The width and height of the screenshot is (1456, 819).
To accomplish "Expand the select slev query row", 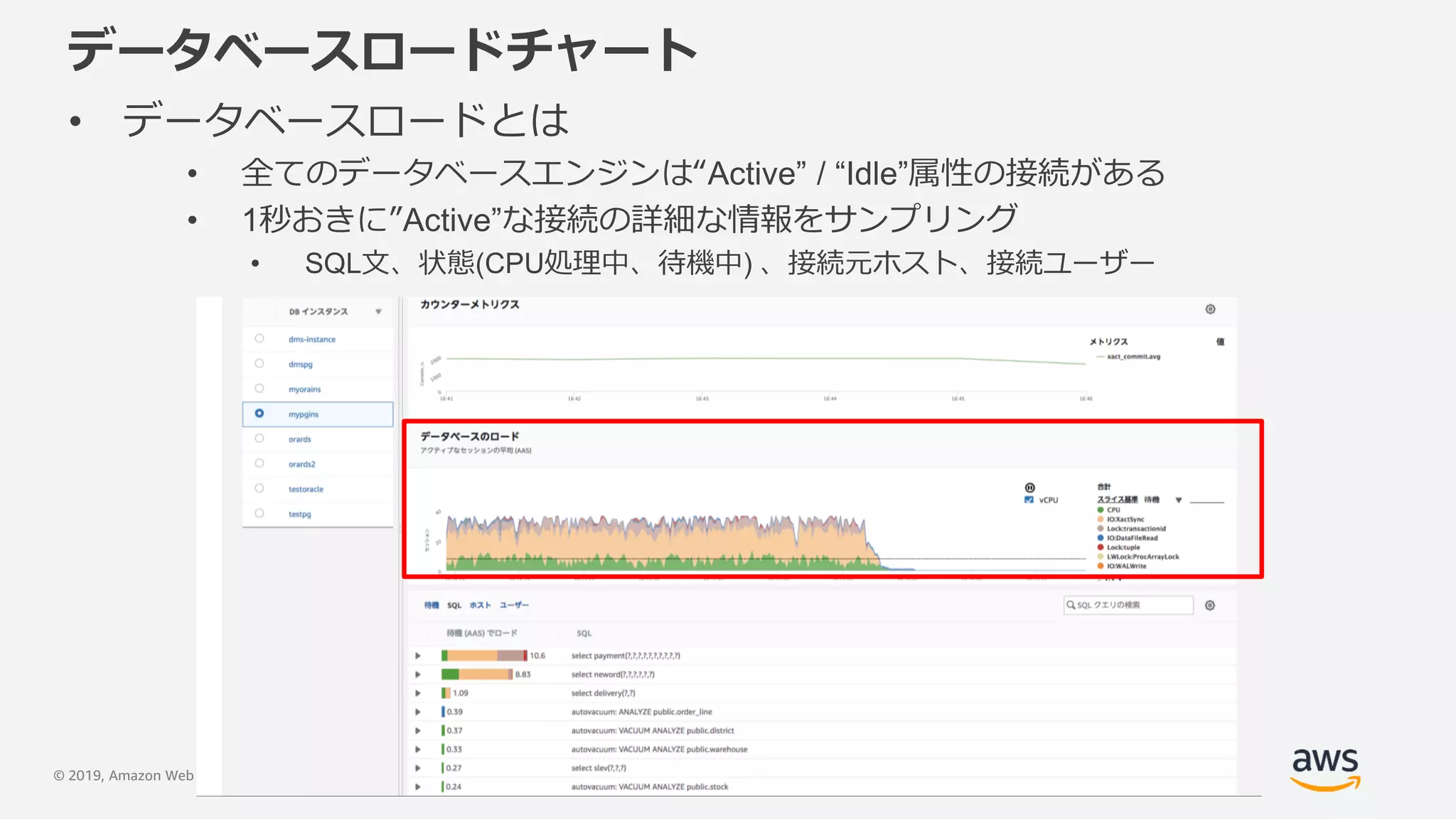I will [x=418, y=768].
